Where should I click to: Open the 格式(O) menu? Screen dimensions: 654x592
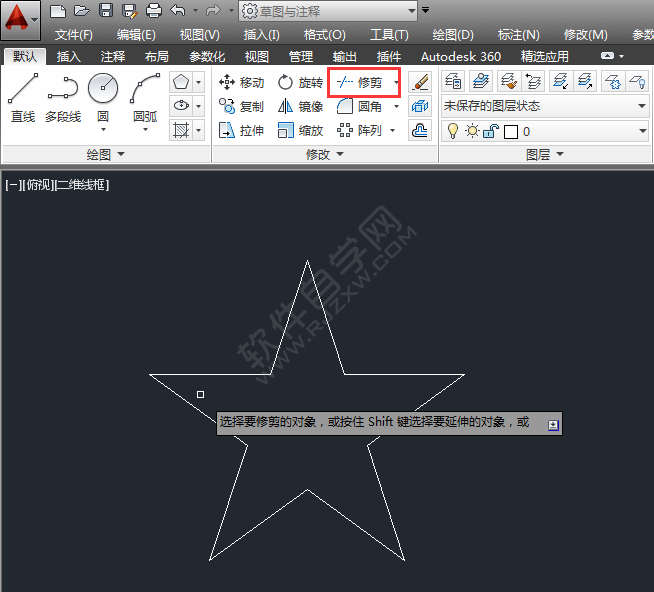coord(324,35)
